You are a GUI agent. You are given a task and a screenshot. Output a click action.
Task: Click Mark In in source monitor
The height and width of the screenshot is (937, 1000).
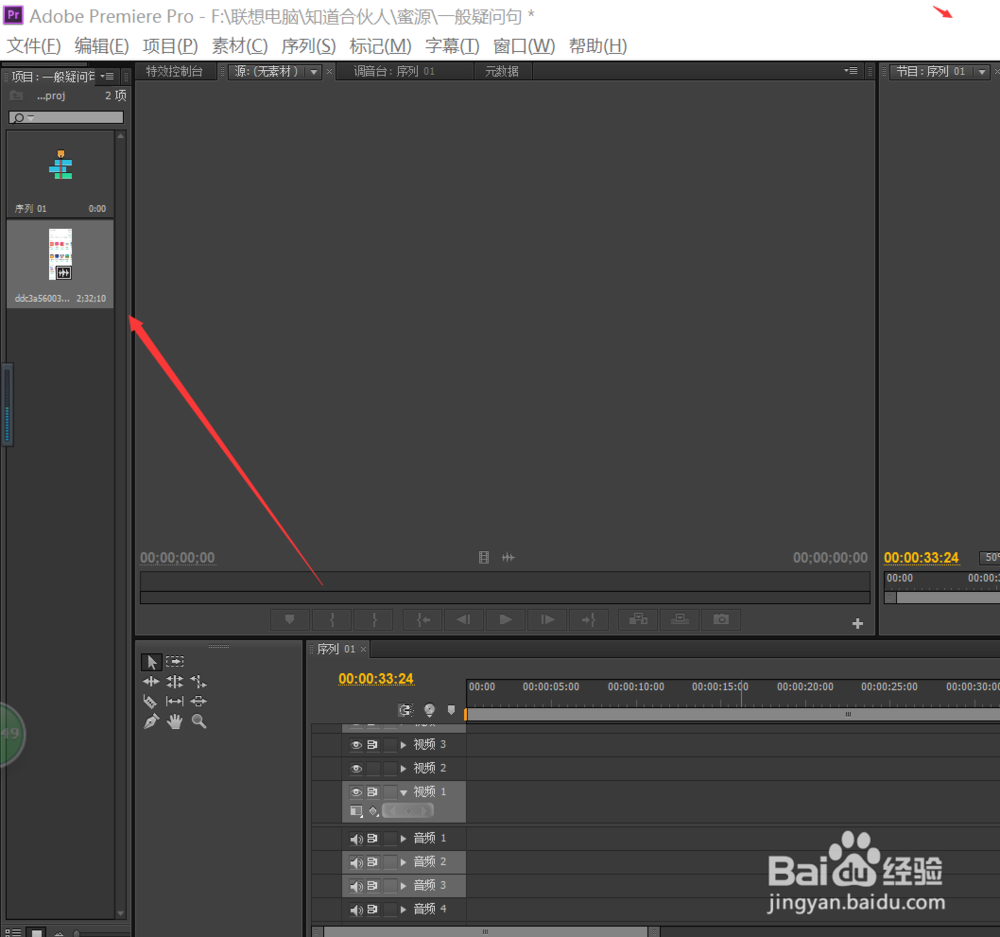click(x=332, y=619)
